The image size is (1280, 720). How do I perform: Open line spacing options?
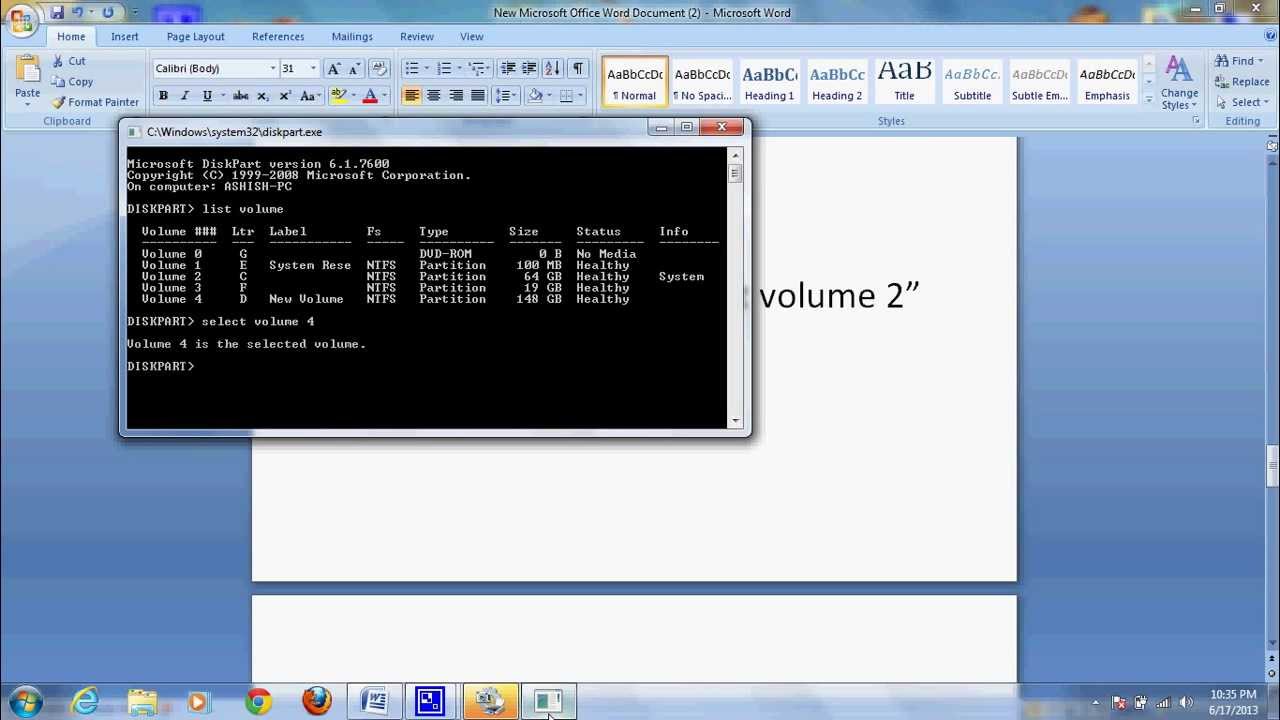(504, 96)
